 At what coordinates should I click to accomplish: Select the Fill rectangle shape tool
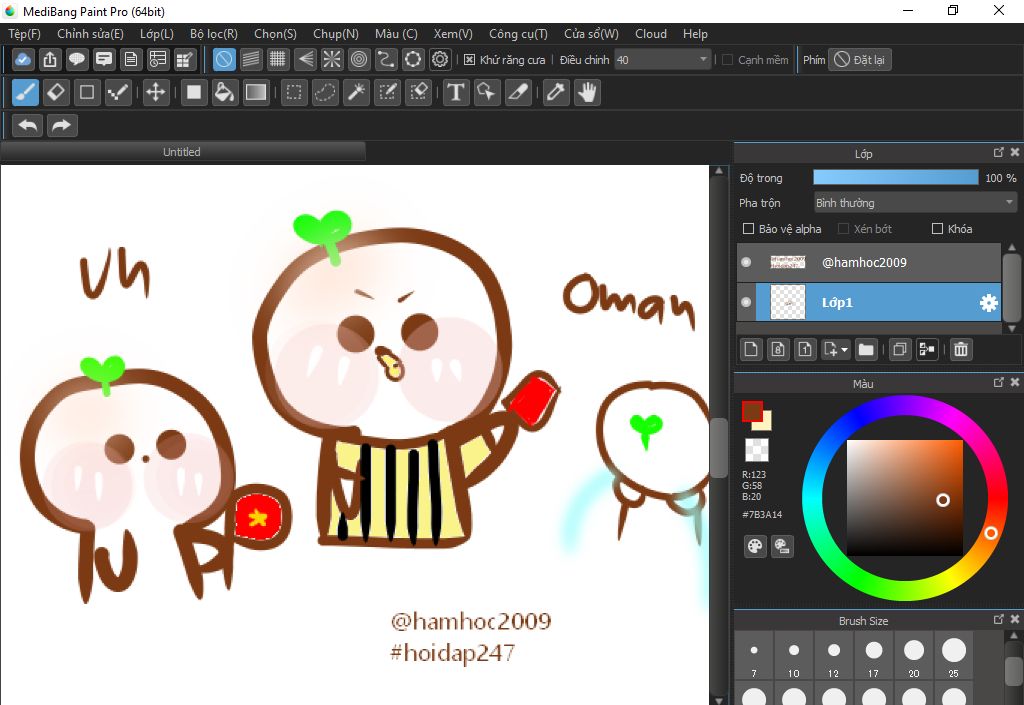pos(193,92)
